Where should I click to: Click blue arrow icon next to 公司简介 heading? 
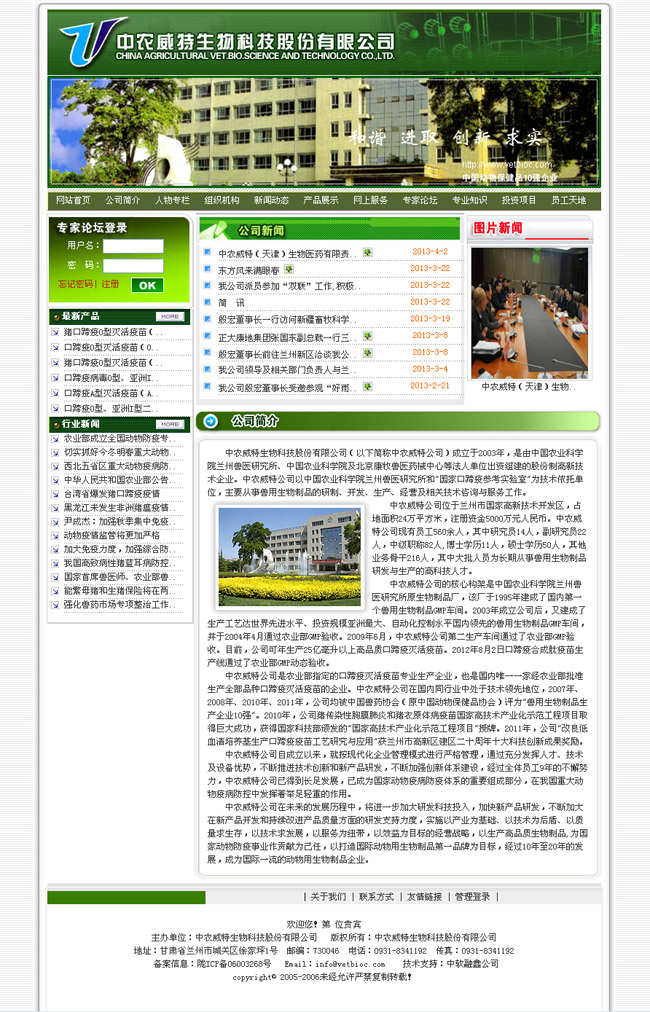(x=210, y=421)
